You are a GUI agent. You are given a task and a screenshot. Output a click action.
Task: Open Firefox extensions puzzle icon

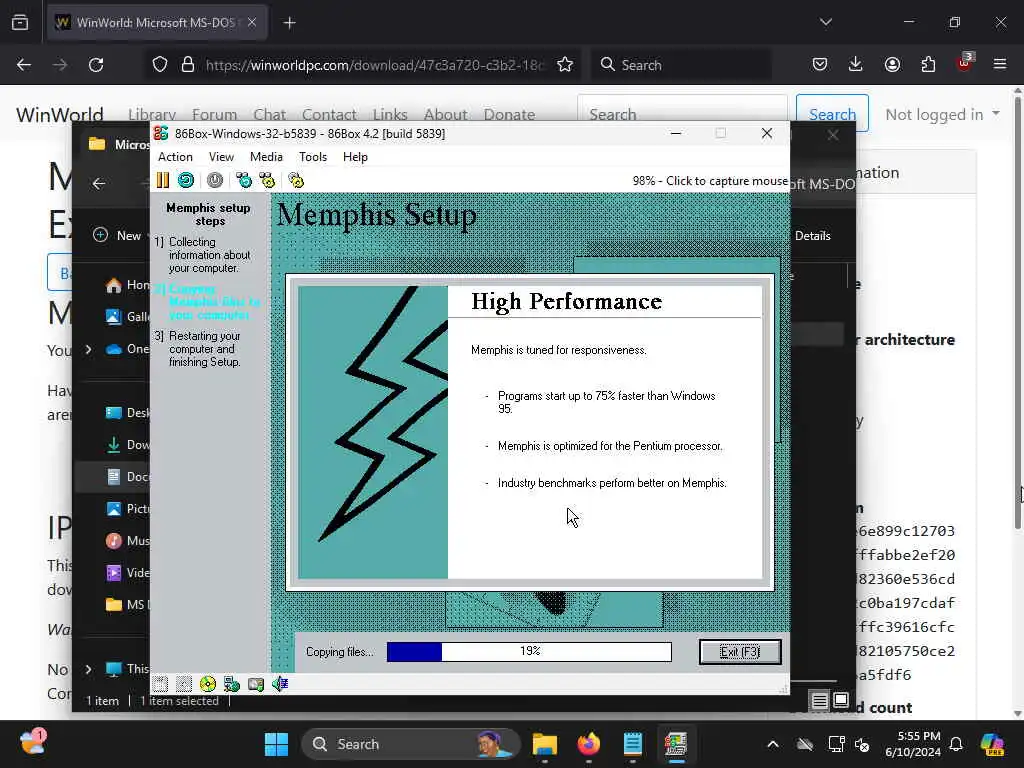tap(928, 65)
